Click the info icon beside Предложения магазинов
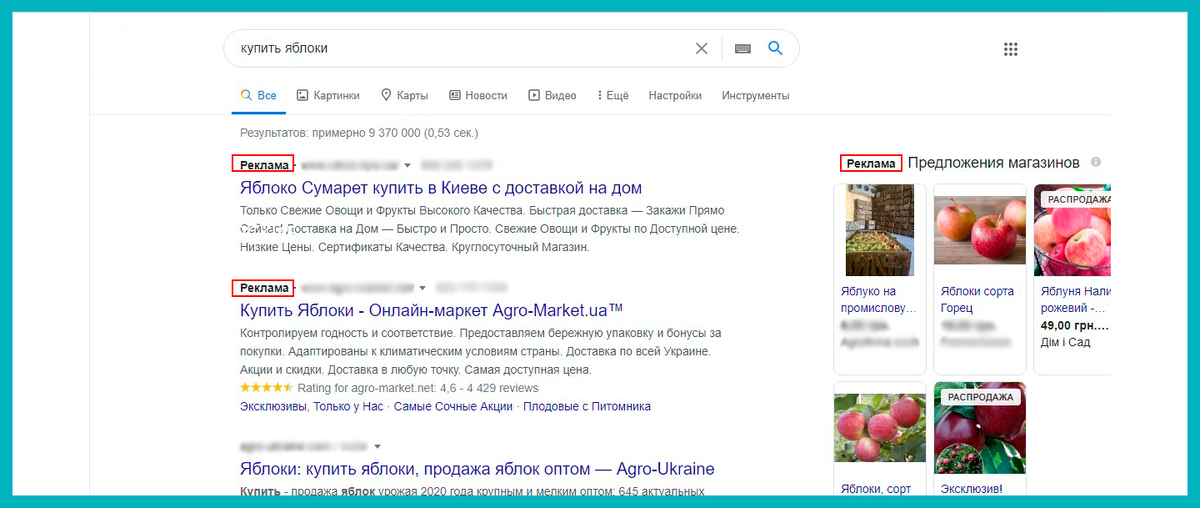 pyautogui.click(x=1096, y=162)
